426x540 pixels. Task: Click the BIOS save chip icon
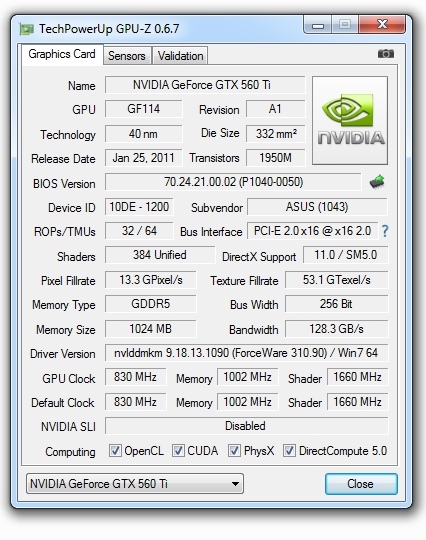coord(377,181)
